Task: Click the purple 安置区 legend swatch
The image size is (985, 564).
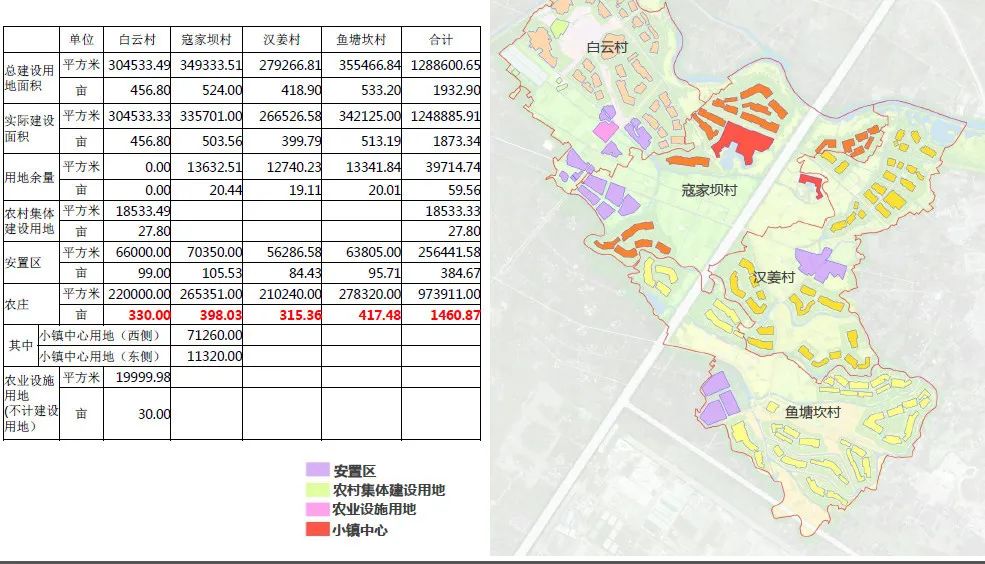Action: [318, 470]
